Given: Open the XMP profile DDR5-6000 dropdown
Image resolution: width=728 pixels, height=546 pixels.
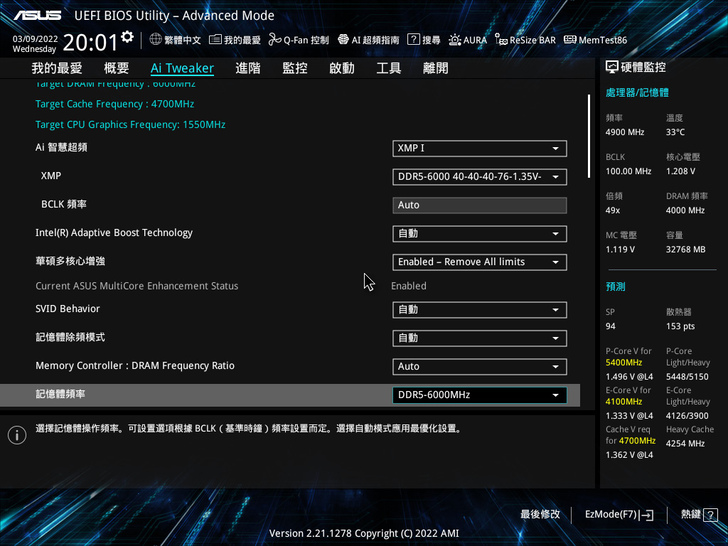Looking at the screenshot, I should coord(479,177).
